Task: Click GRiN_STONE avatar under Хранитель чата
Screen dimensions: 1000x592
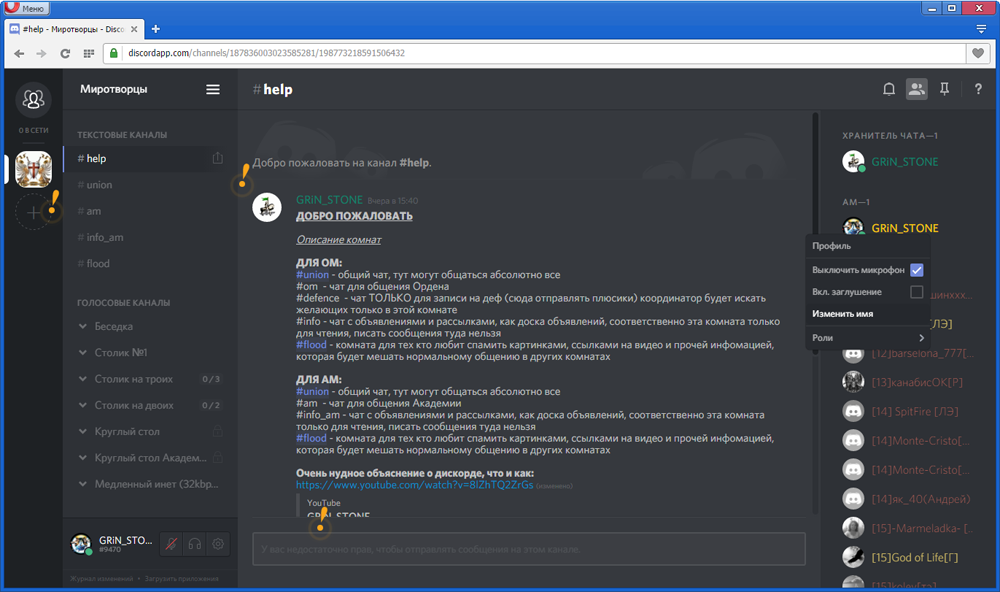Action: 853,161
